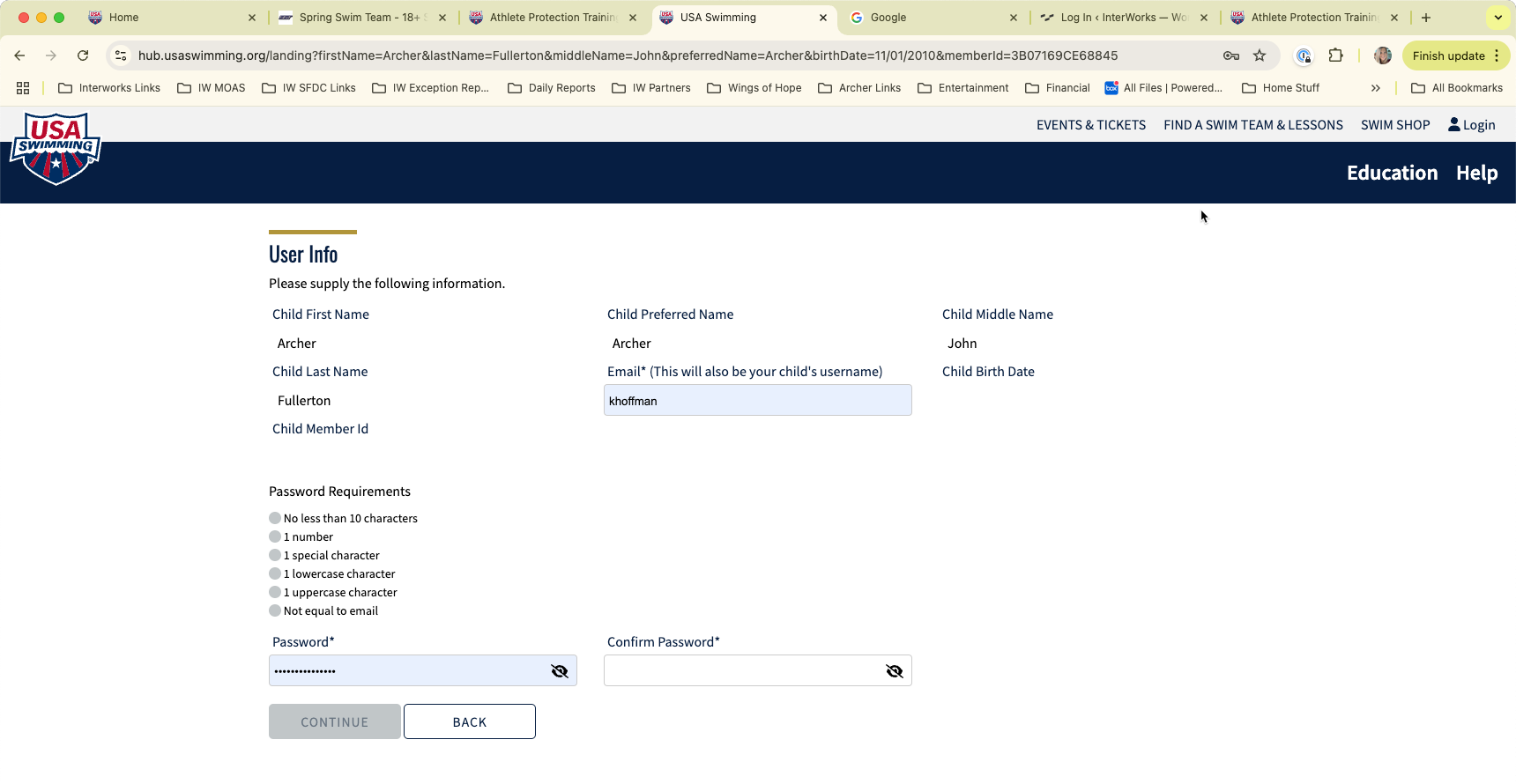Open the tab search dropdown arrow
The image size is (1516, 784).
pyautogui.click(x=1497, y=18)
